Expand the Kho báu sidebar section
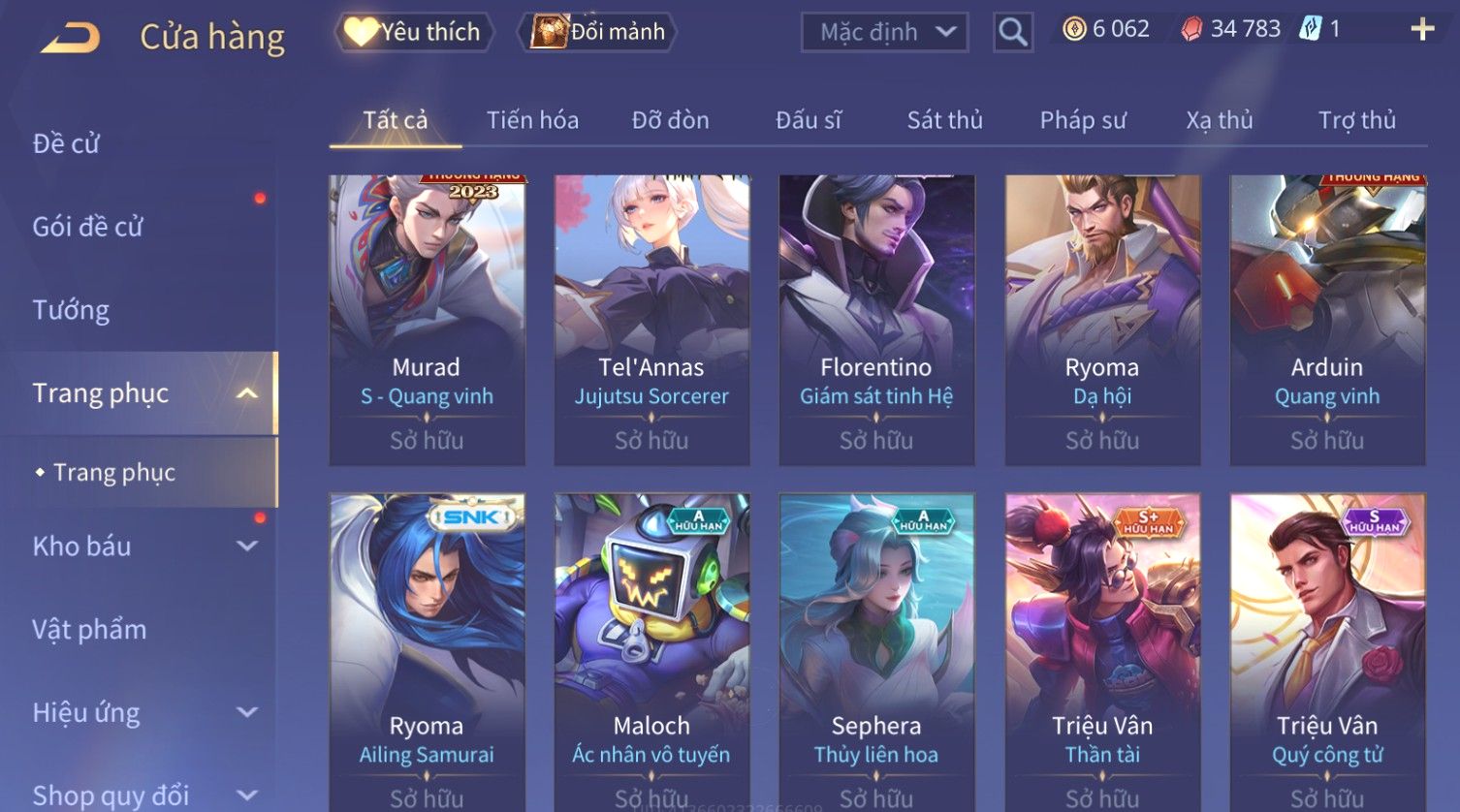Screen dimensions: 1460x812 [x=247, y=547]
